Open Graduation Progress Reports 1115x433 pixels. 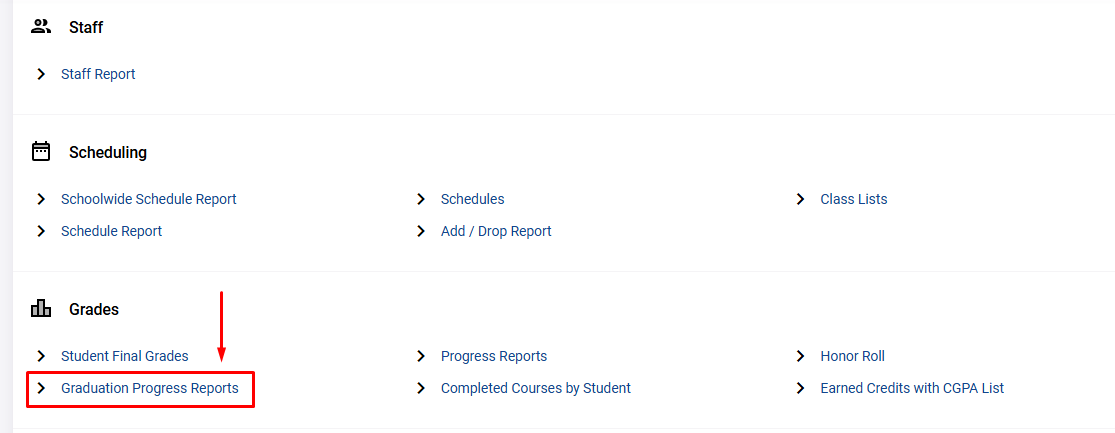pyautogui.click(x=150, y=388)
